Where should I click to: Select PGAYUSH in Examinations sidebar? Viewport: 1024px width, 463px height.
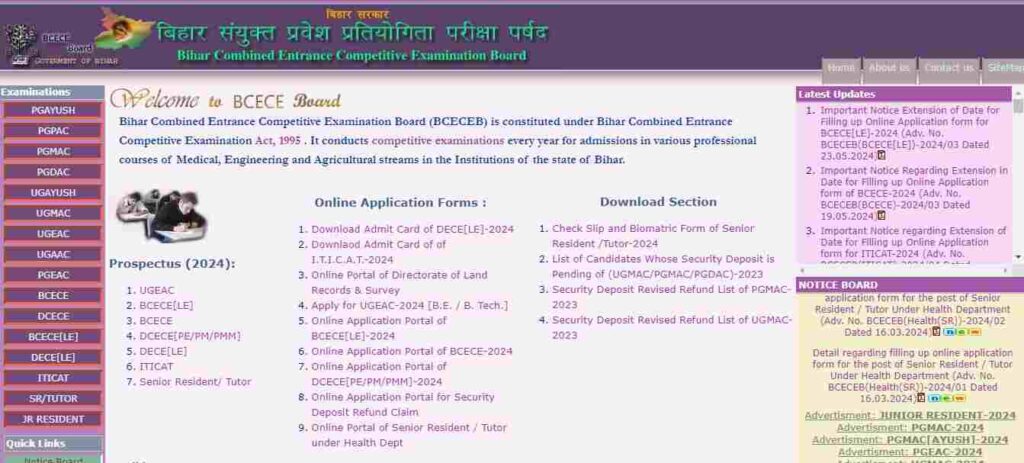tap(53, 110)
